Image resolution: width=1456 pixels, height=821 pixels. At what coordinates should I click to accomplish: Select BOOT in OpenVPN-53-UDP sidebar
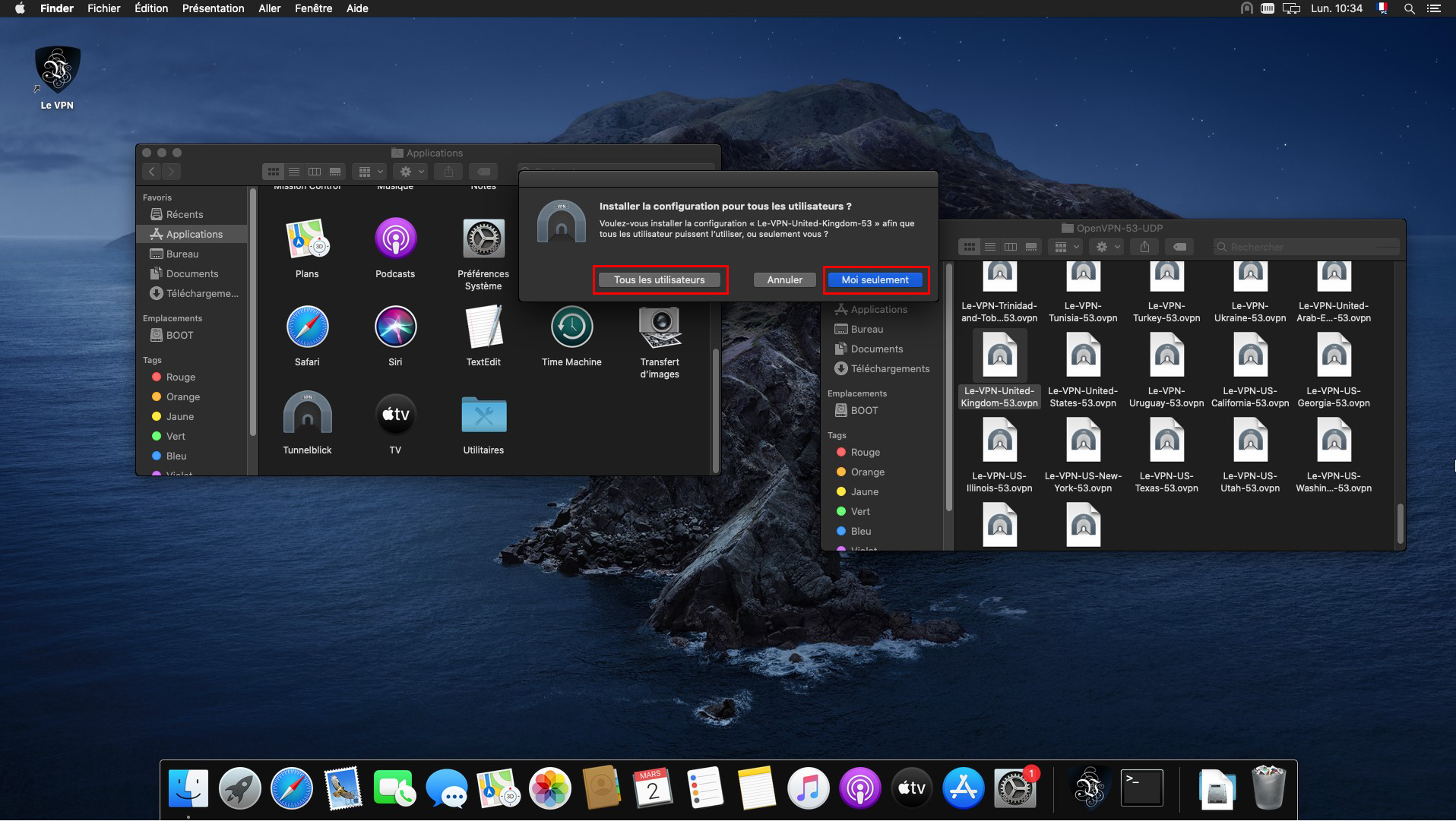point(882,410)
